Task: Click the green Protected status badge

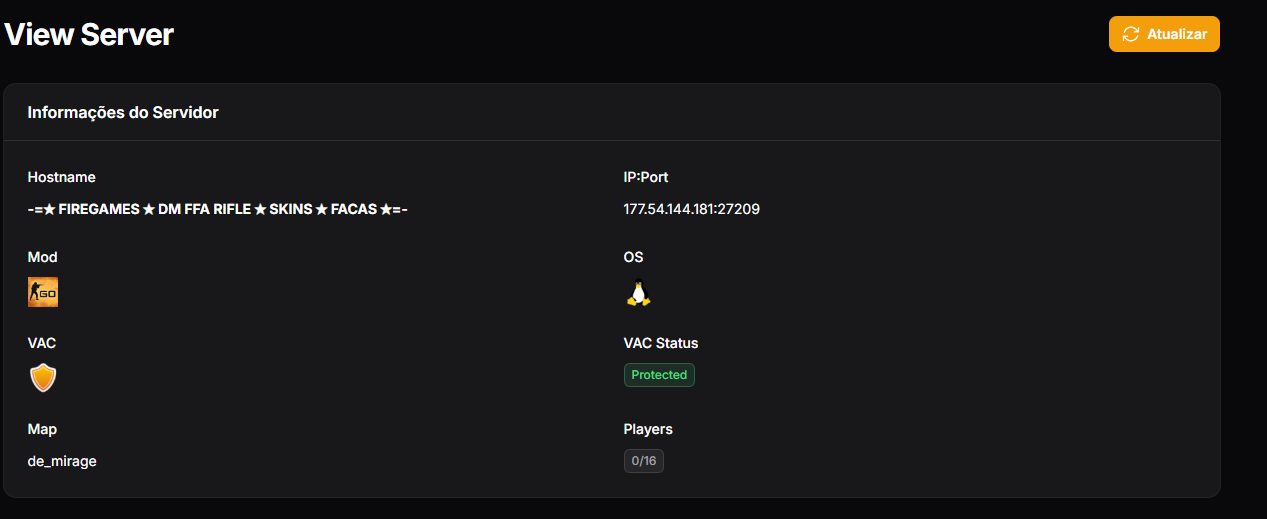Action: click(659, 375)
